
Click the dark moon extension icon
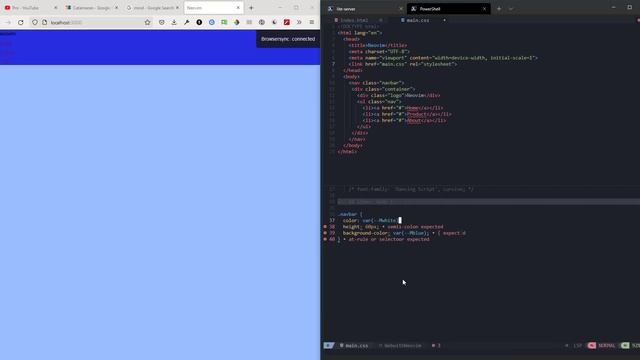[274, 22]
